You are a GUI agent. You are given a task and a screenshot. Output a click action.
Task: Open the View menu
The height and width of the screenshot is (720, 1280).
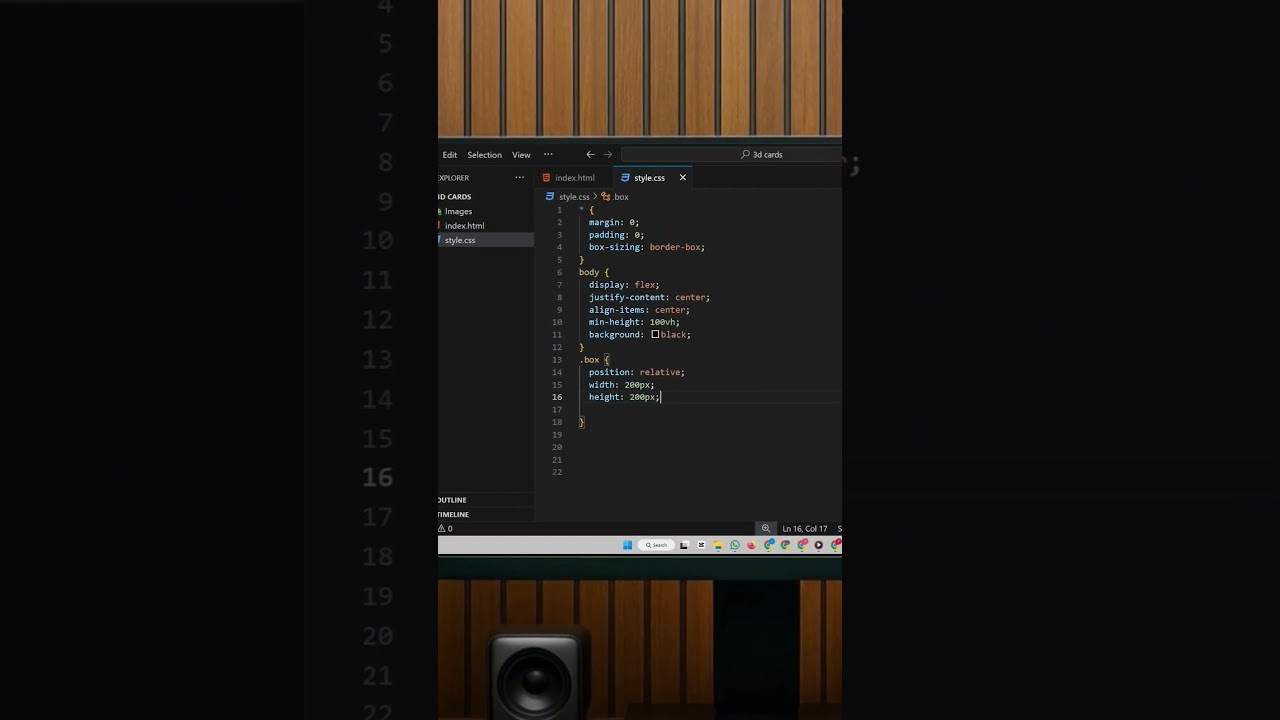(521, 155)
